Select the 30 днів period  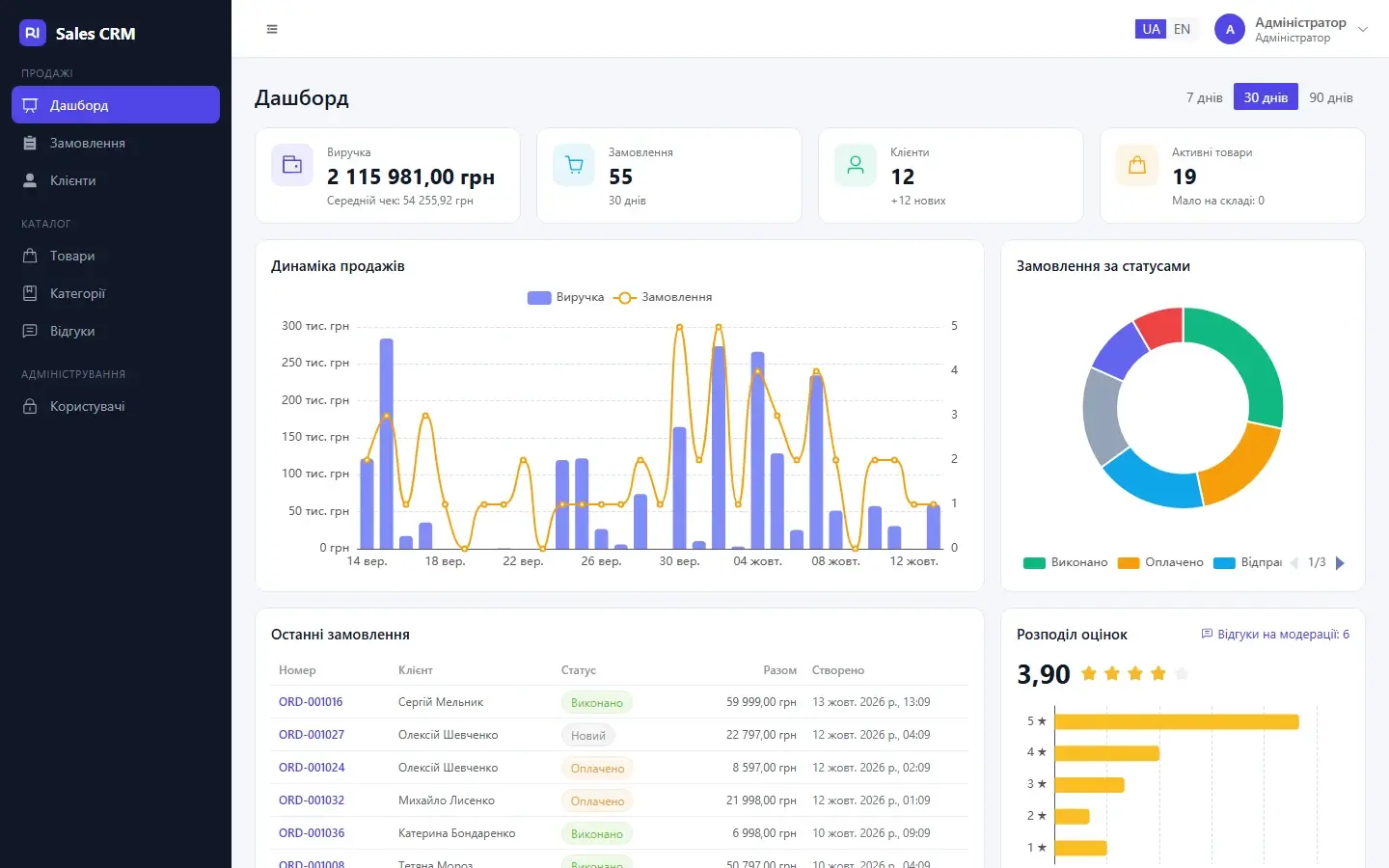coord(1266,97)
